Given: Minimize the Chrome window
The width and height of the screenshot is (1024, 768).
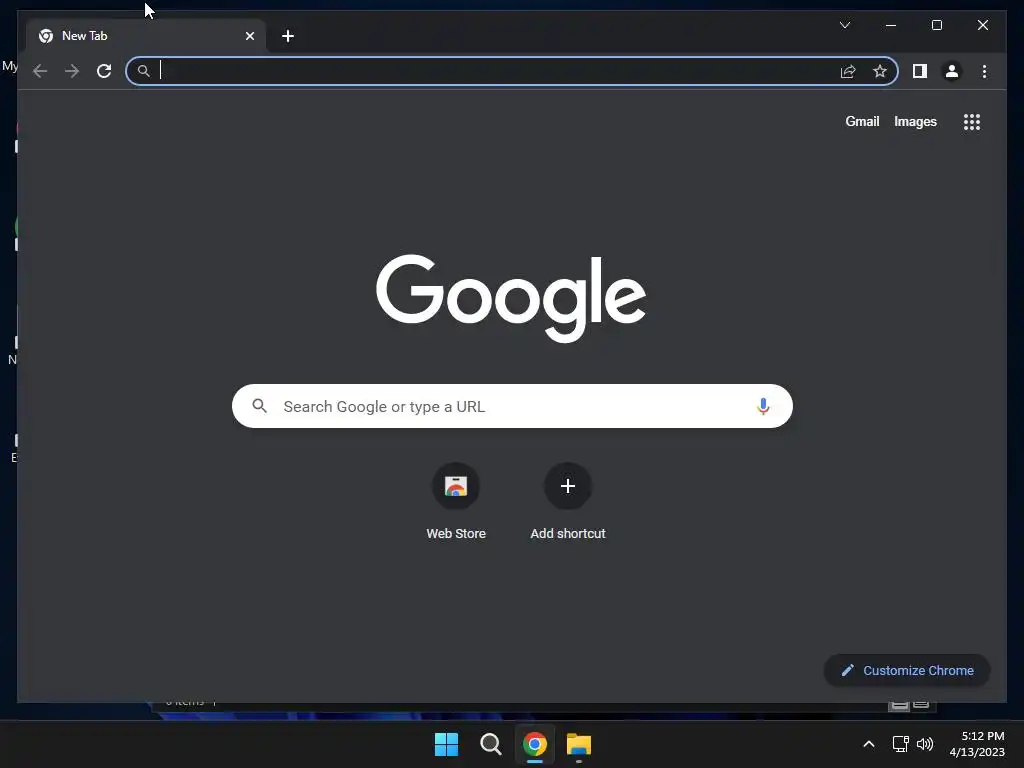Looking at the screenshot, I should pyautogui.click(x=891, y=25).
